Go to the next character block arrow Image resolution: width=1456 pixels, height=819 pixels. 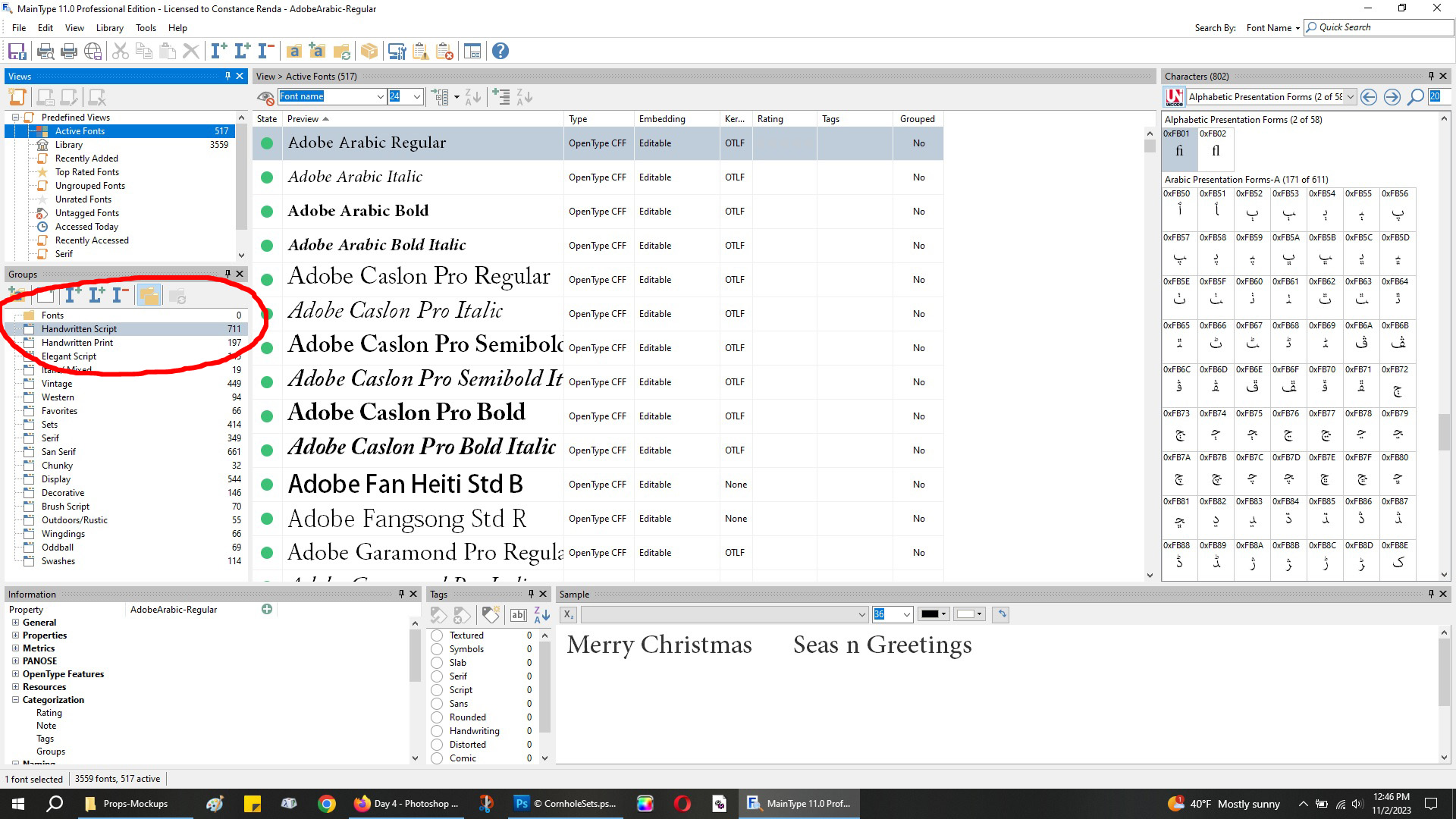[1392, 97]
